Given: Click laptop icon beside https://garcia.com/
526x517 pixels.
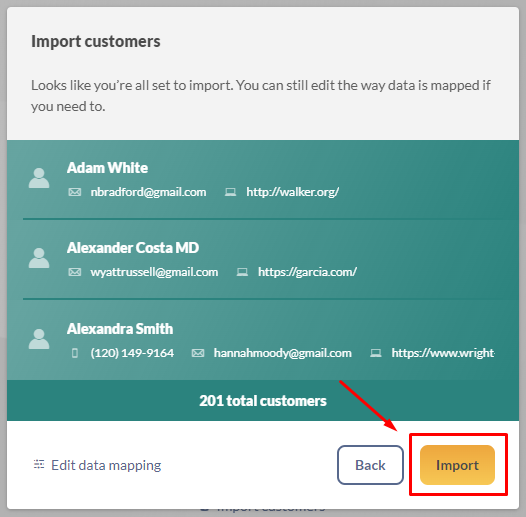Looking at the screenshot, I should coord(242,272).
